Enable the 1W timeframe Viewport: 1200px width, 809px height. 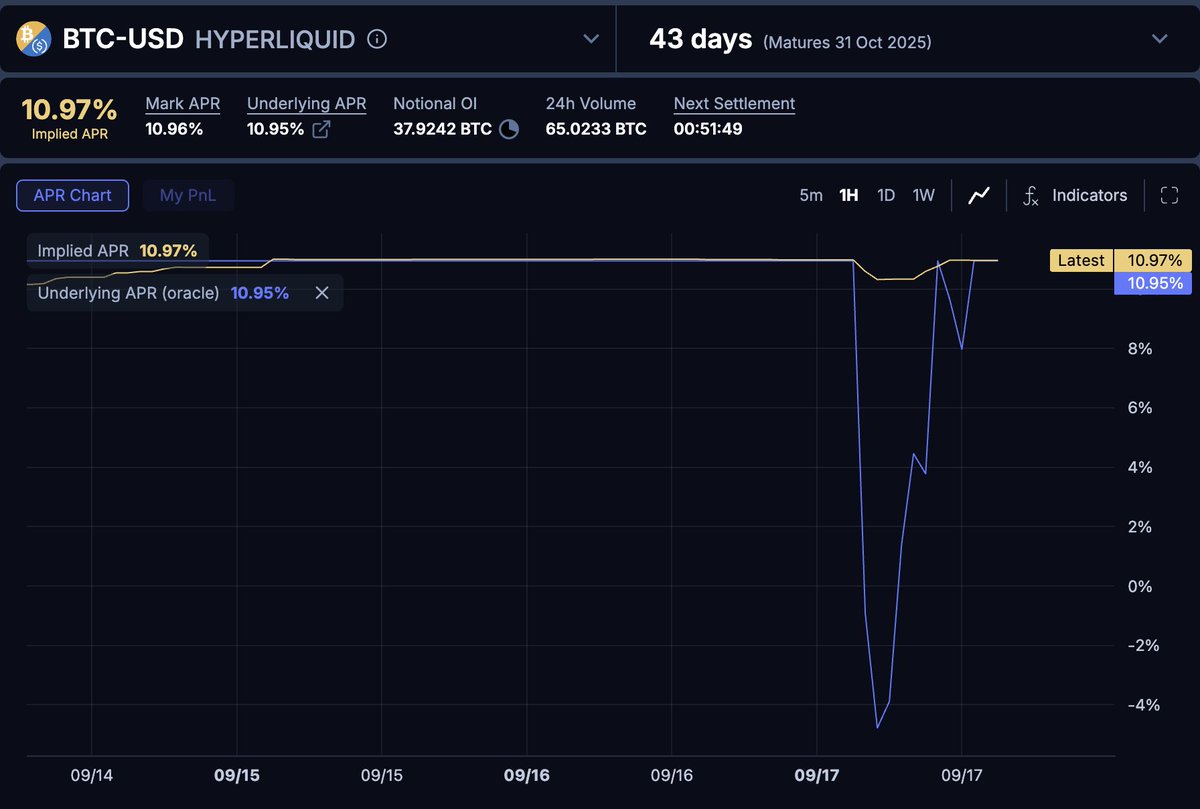pyautogui.click(x=923, y=195)
